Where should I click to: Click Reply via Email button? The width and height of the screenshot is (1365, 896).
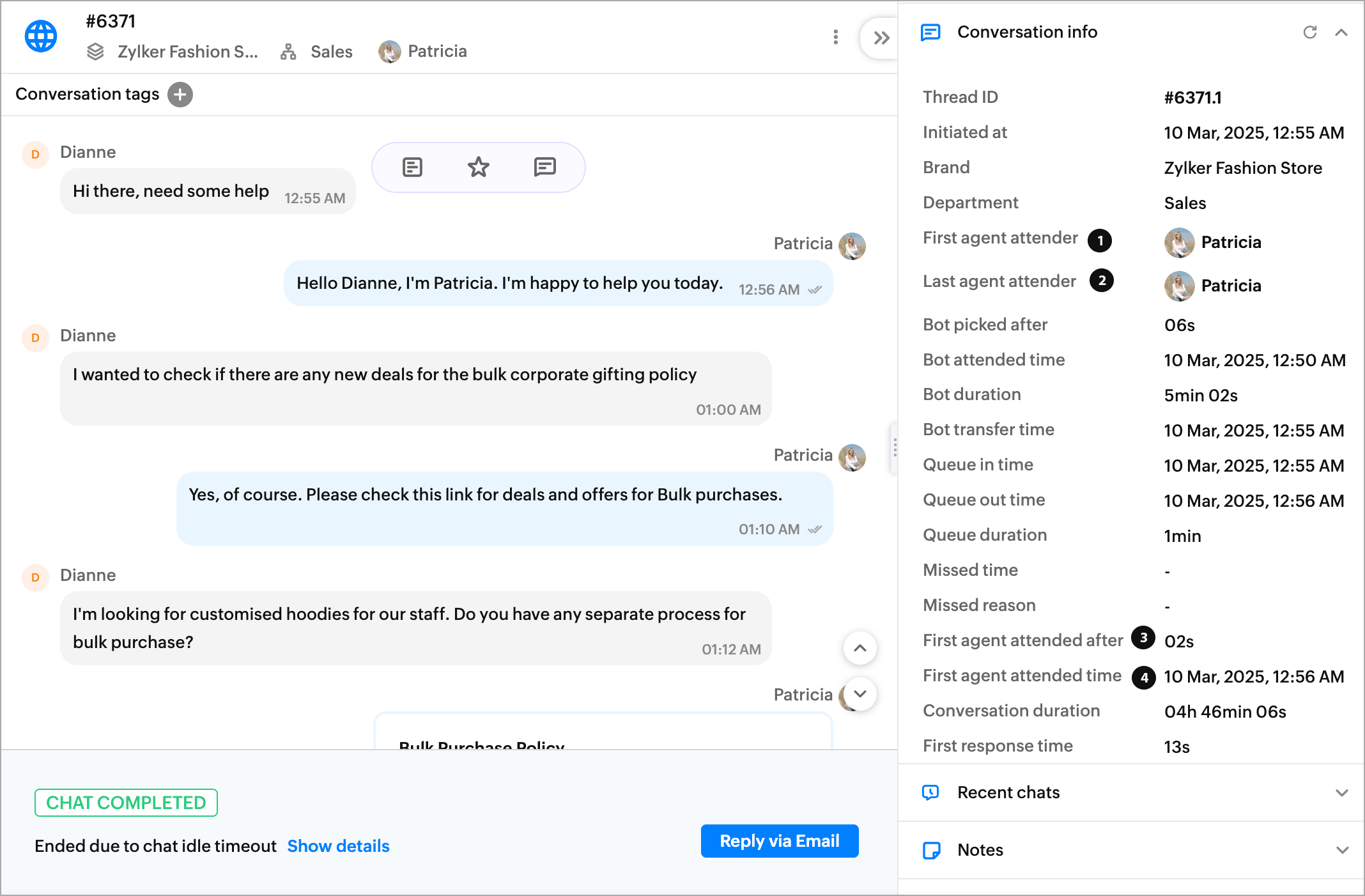click(779, 841)
